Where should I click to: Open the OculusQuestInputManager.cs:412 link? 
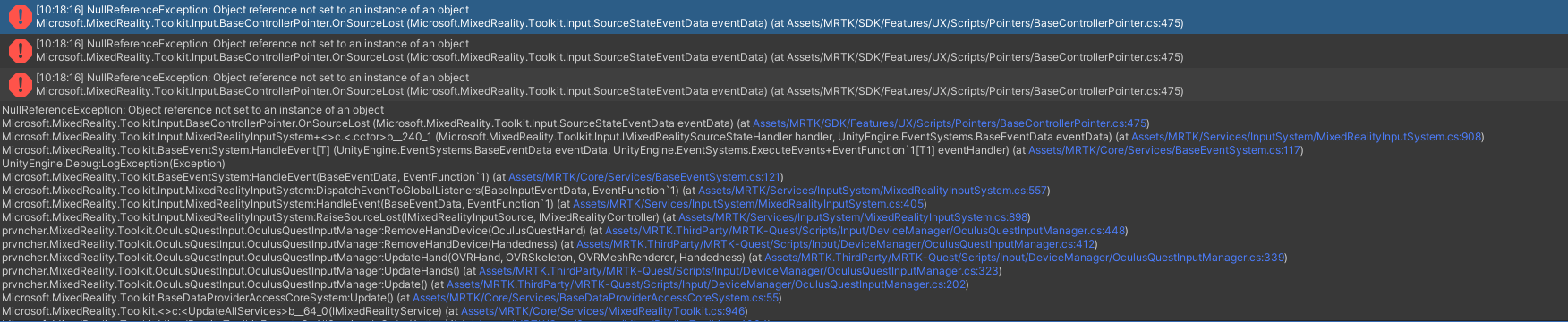(x=836, y=244)
